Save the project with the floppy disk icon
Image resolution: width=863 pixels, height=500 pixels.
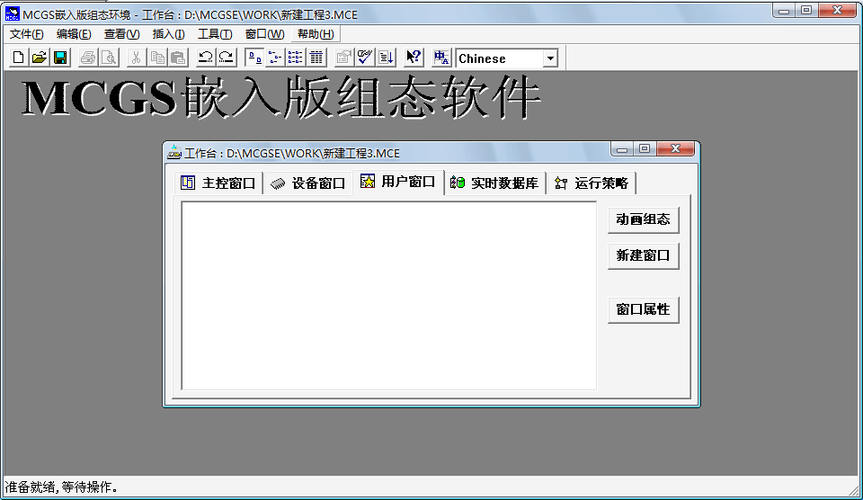click(60, 57)
